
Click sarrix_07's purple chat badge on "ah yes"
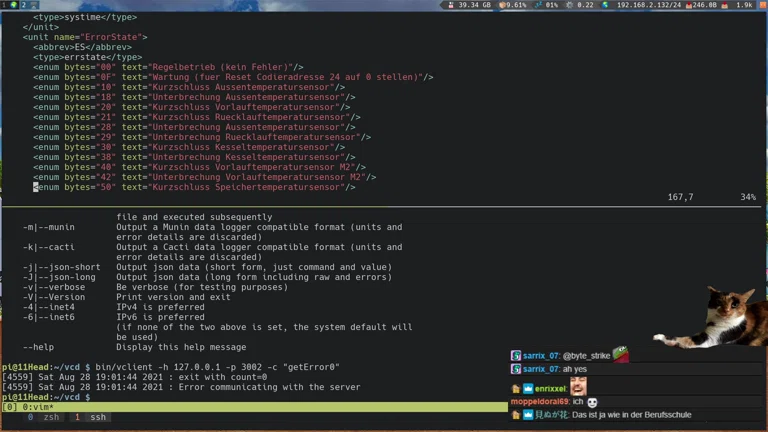click(516, 369)
